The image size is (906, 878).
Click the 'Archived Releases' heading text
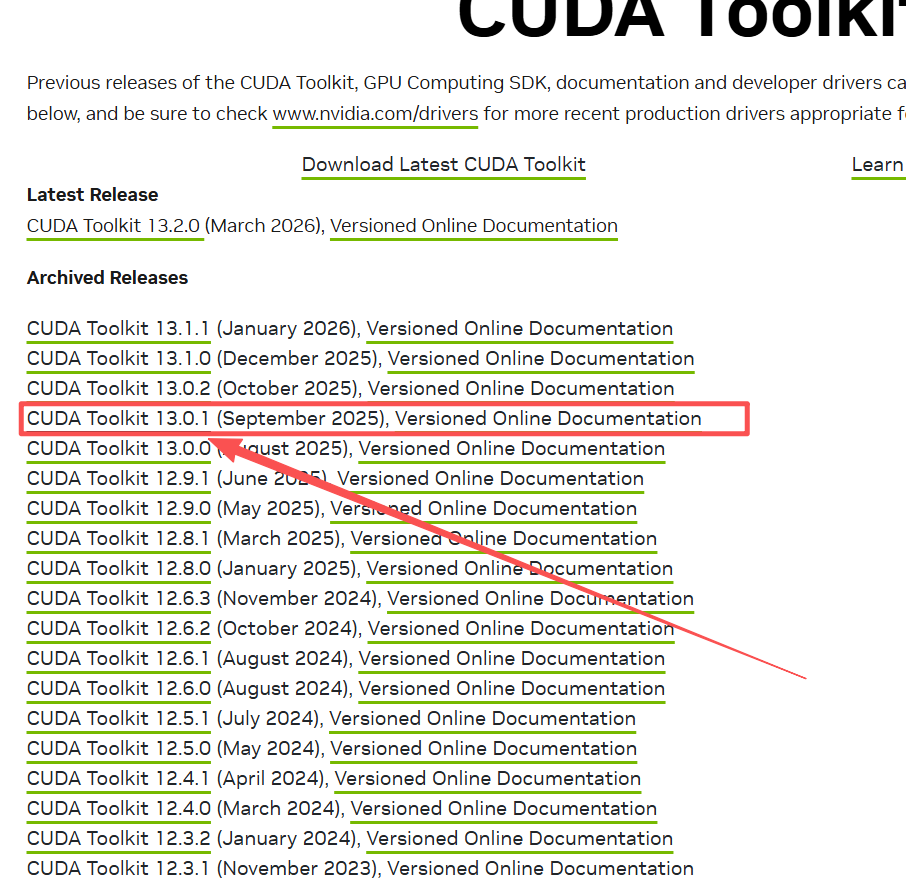pyautogui.click(x=107, y=278)
